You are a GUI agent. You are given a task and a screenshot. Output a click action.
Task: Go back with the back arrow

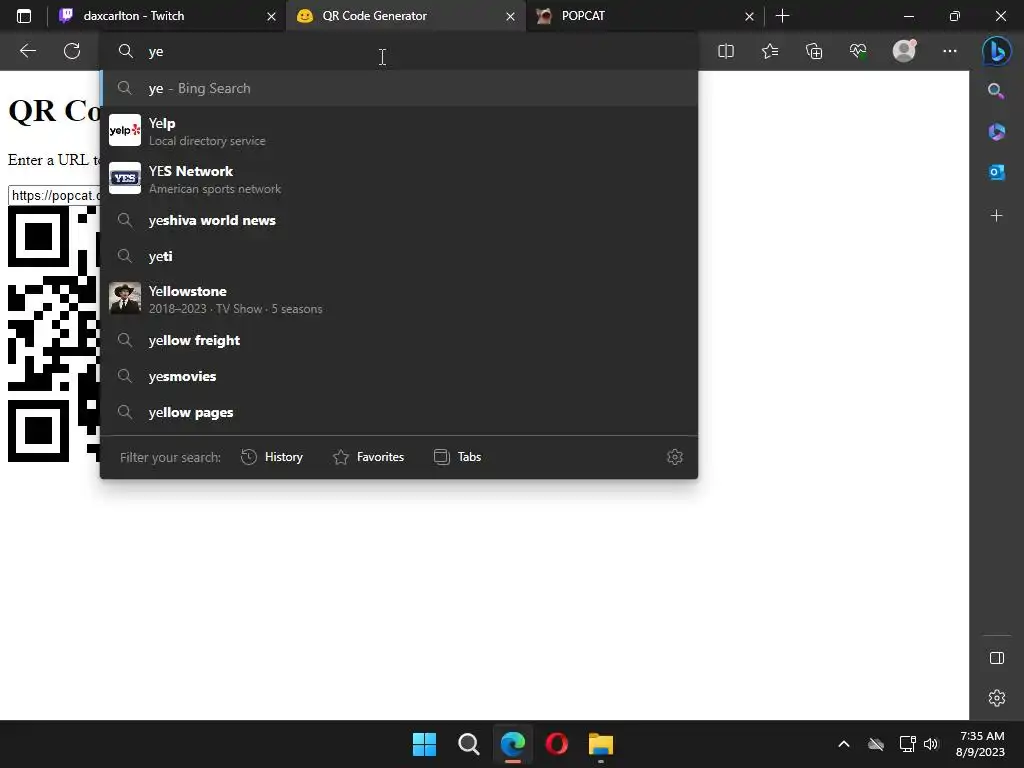(27, 51)
